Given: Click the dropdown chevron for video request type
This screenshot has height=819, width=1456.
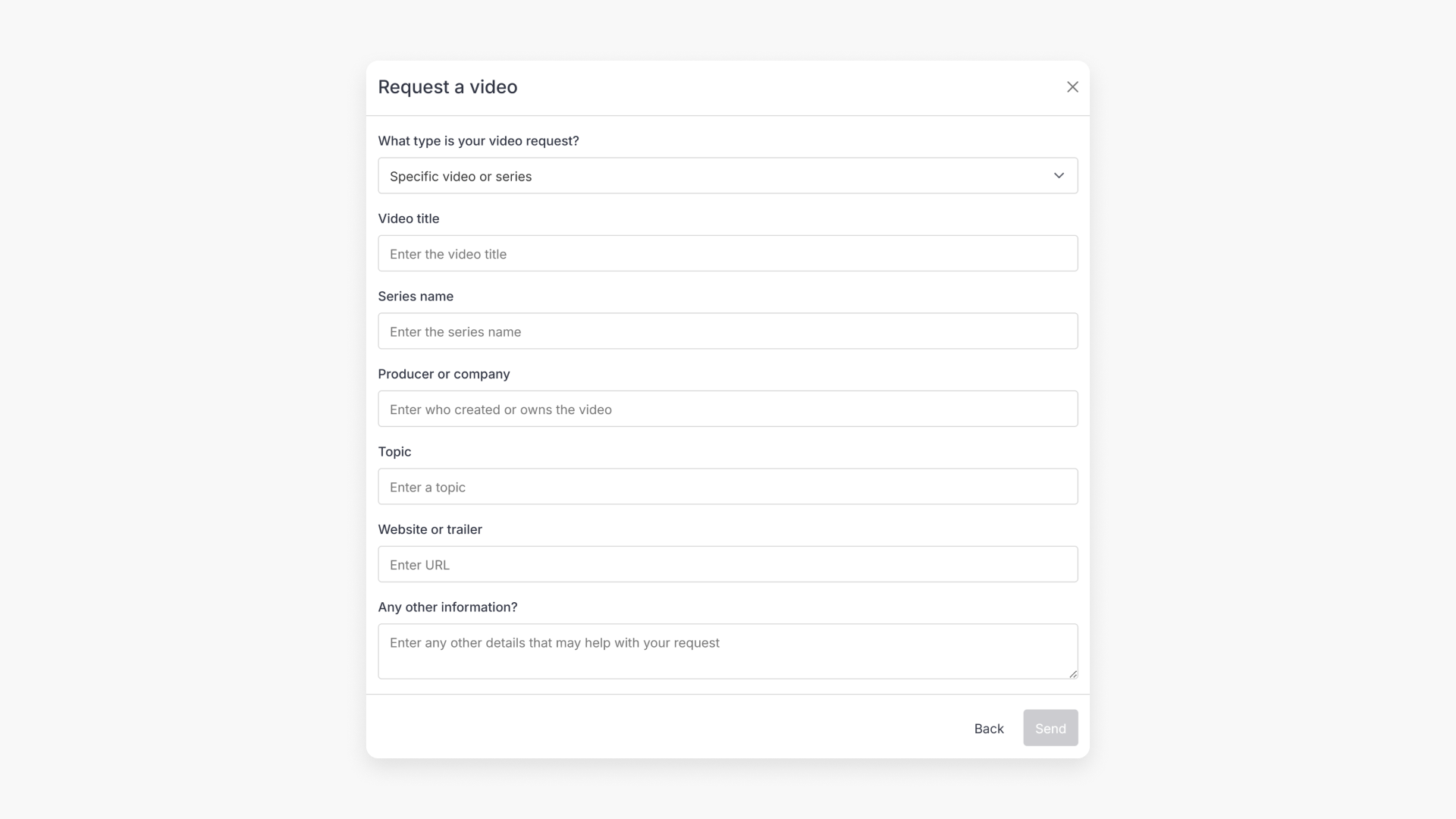Looking at the screenshot, I should 1059,175.
